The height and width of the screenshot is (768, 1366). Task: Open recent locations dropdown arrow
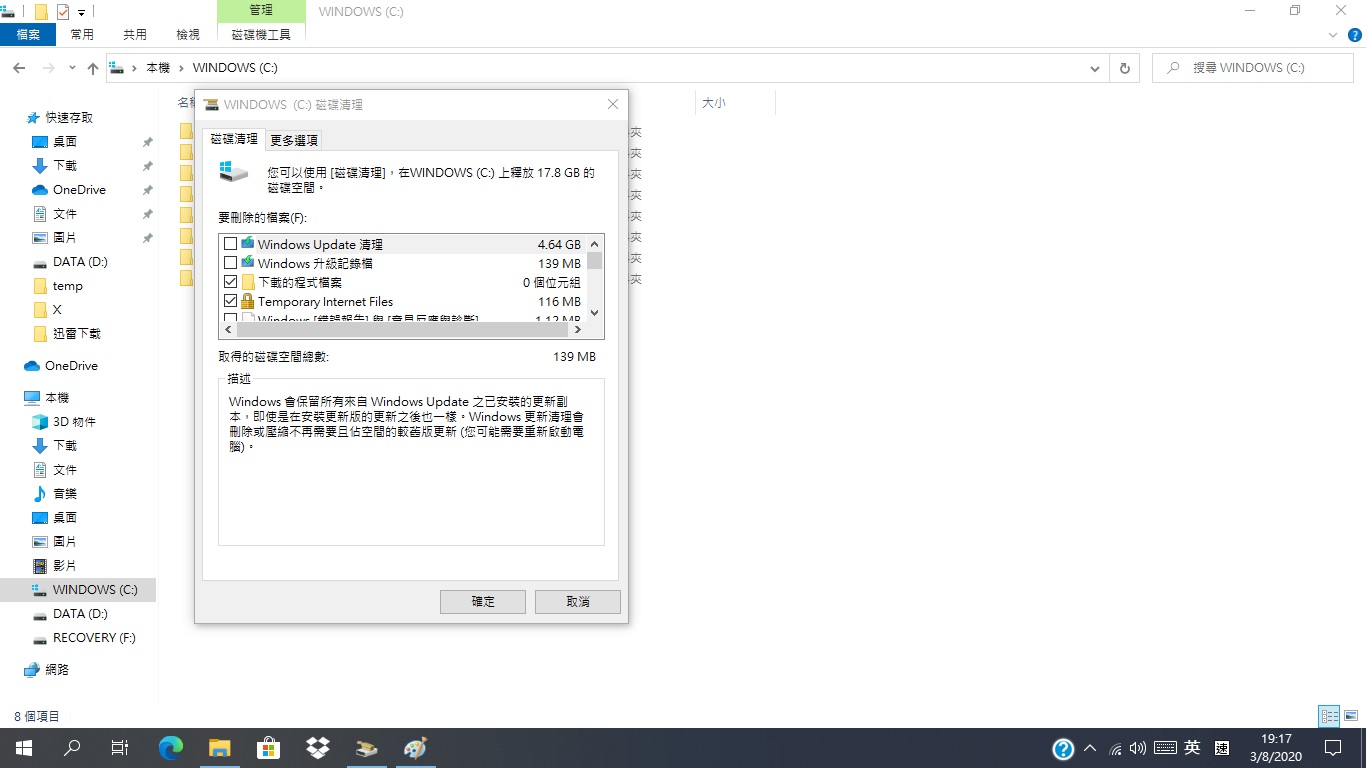[x=72, y=68]
